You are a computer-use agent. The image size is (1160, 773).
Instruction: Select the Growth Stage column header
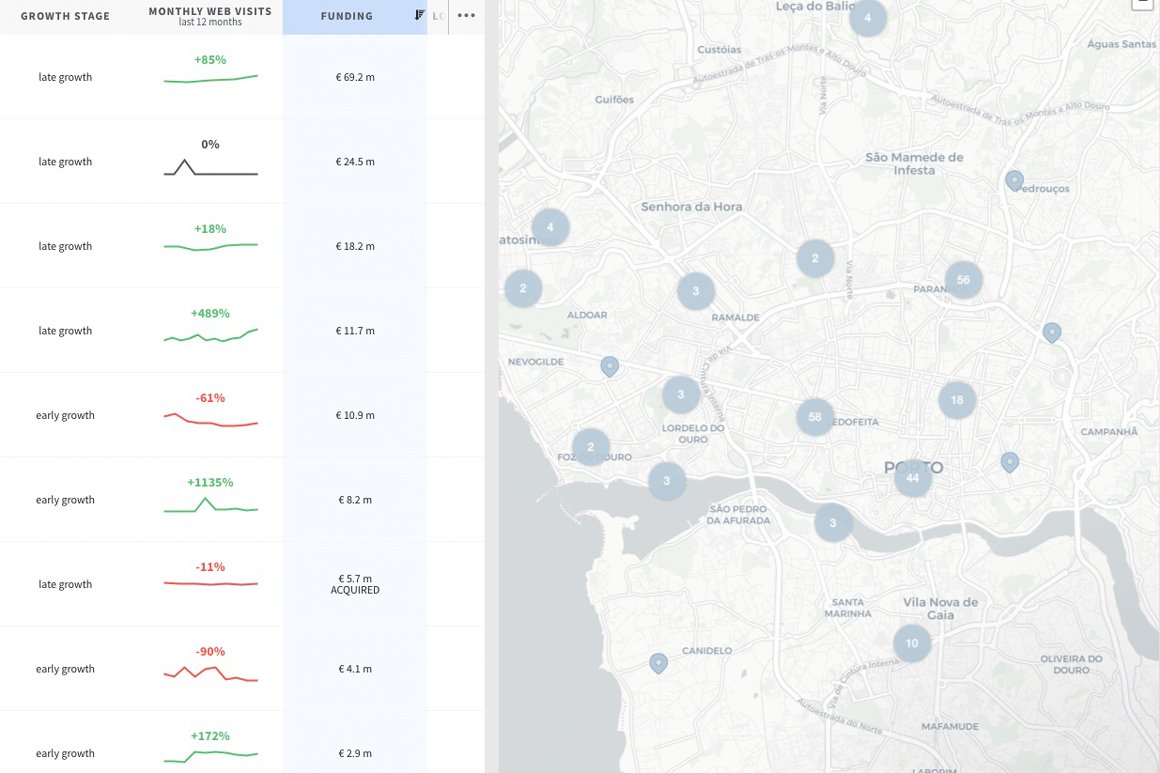click(x=65, y=16)
